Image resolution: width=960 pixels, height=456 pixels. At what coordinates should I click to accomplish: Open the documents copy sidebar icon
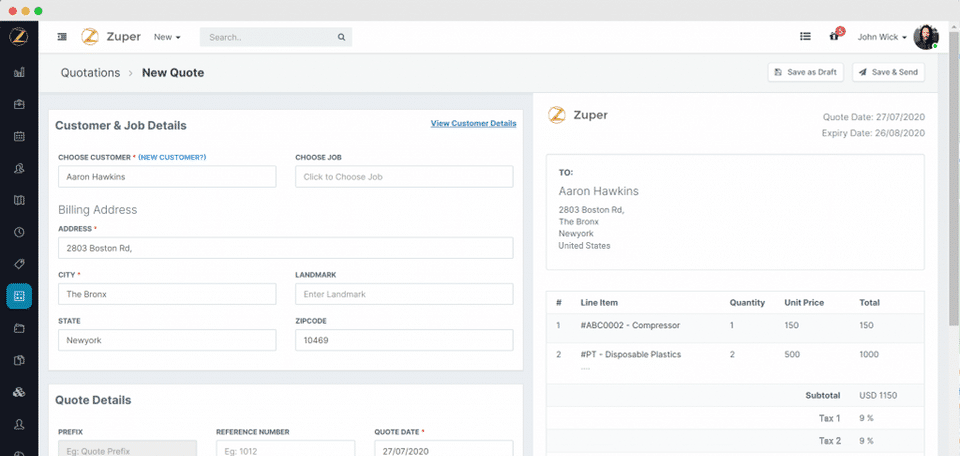[19, 360]
